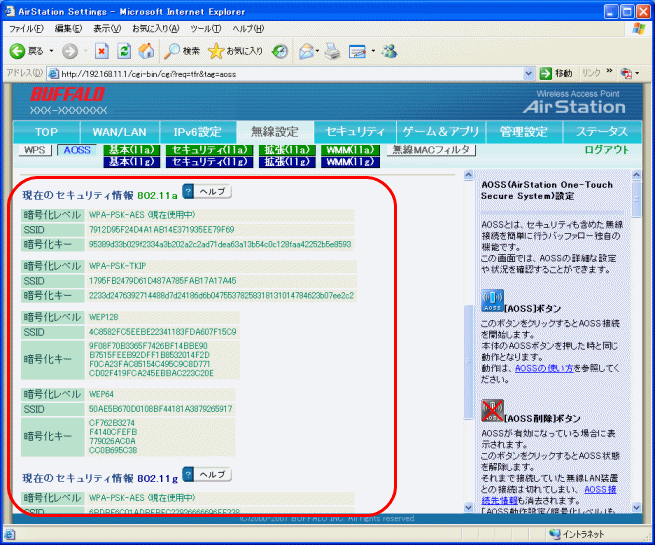
Task: Open the ヘルプ(H) menu
Action: point(248,28)
